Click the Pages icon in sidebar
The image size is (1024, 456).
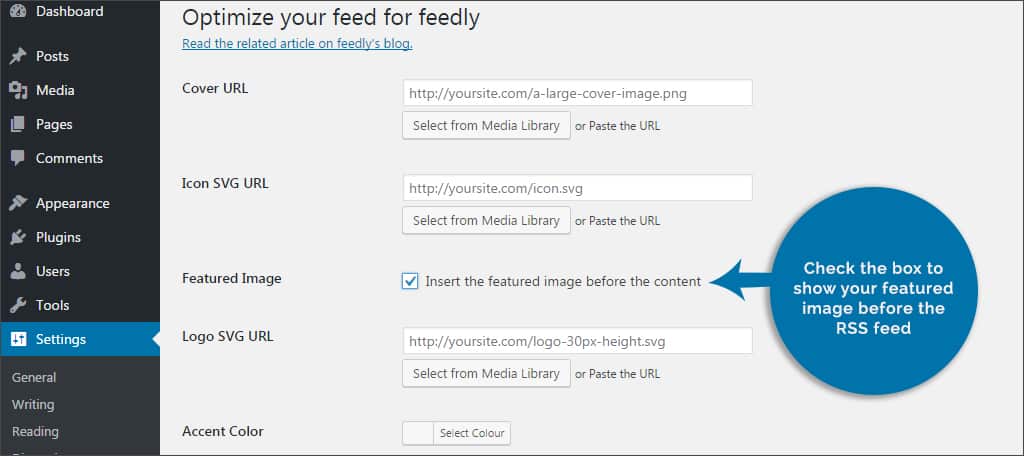18,125
